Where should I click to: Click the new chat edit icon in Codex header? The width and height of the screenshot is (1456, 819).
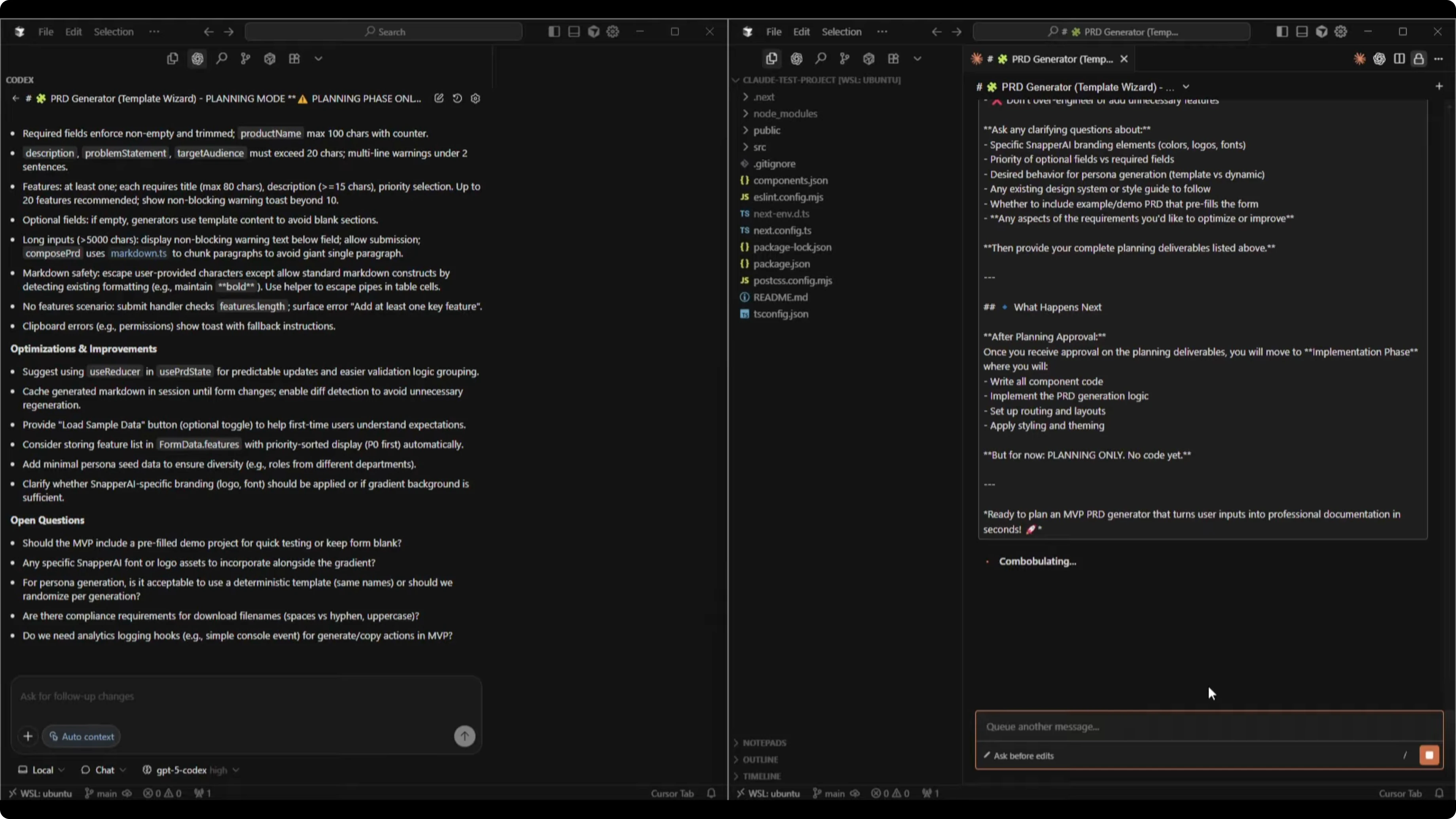[439, 99]
